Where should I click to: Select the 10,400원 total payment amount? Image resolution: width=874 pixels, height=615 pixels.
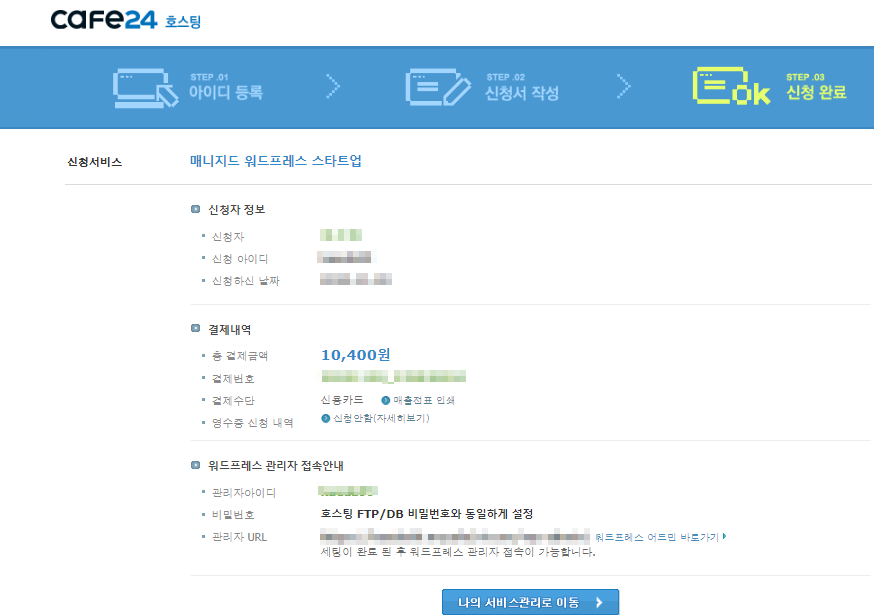[356, 355]
